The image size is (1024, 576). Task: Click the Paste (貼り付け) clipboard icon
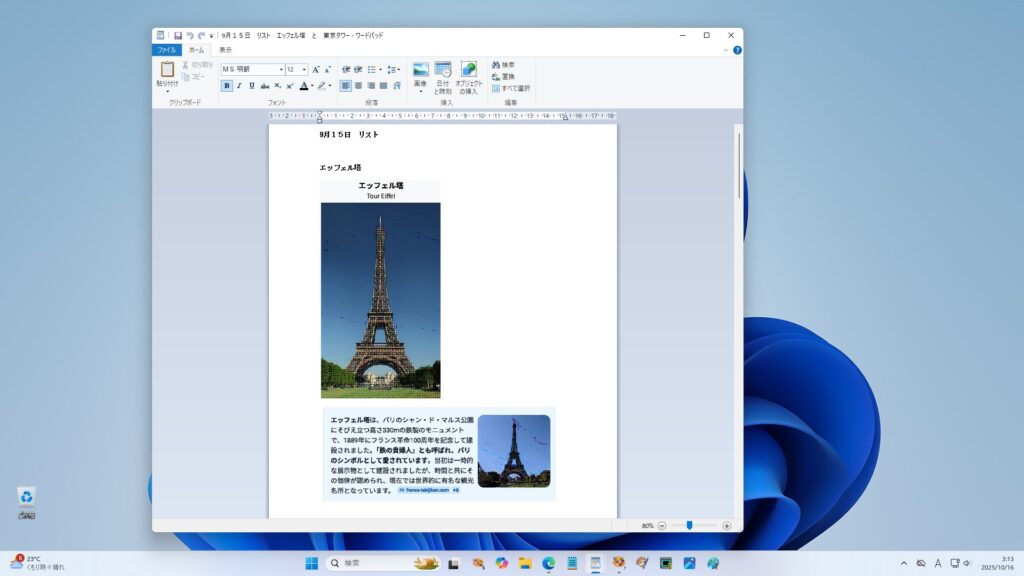pyautogui.click(x=167, y=70)
